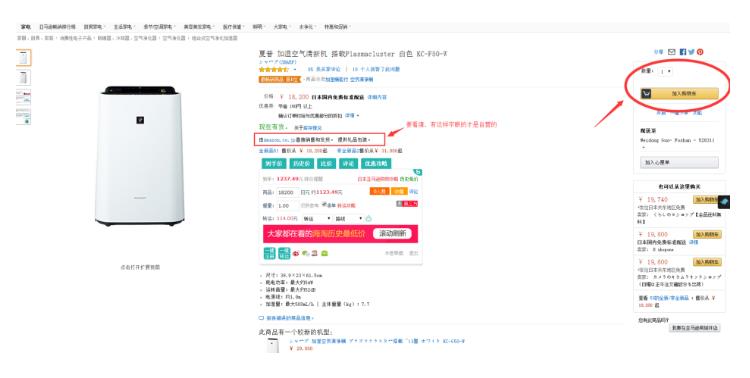Click the 加入心愿单 wishlist button
Screen dimensions: 750x378
click(x=679, y=163)
